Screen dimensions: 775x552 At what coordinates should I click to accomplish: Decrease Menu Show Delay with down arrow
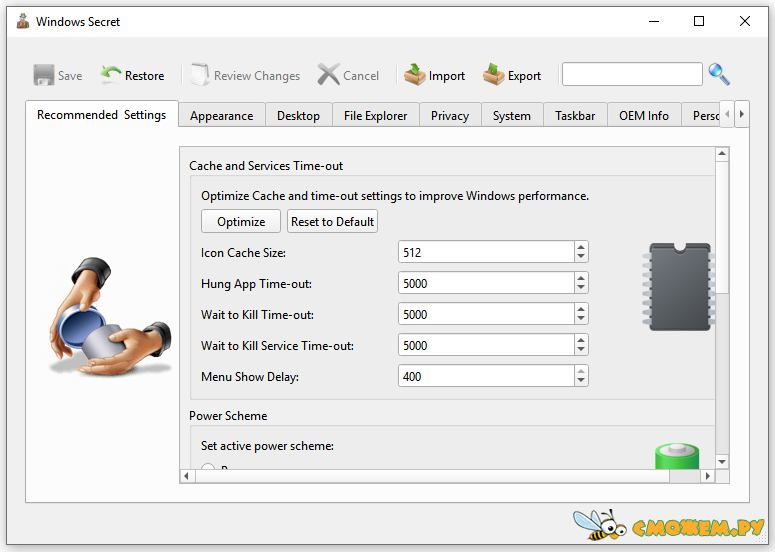pos(581,382)
